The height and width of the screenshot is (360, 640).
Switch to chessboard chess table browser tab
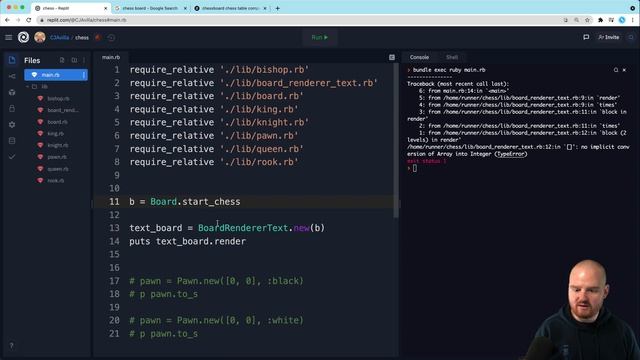(x=230, y=8)
